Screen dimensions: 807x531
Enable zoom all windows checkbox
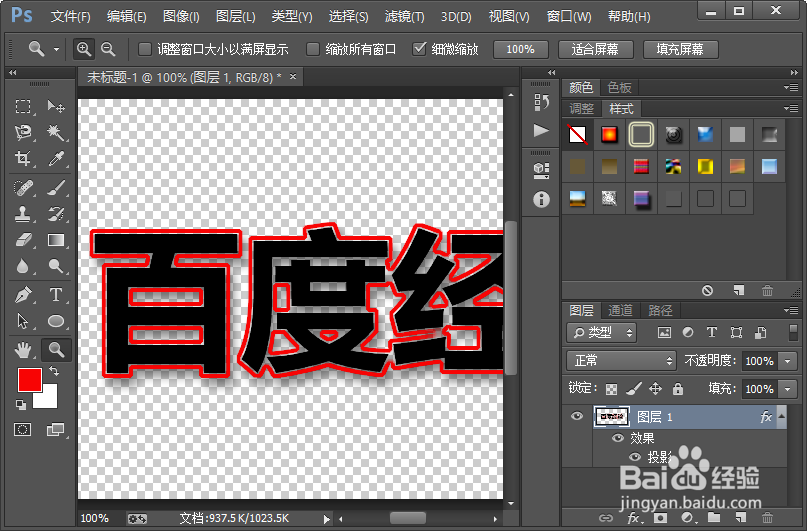point(312,49)
